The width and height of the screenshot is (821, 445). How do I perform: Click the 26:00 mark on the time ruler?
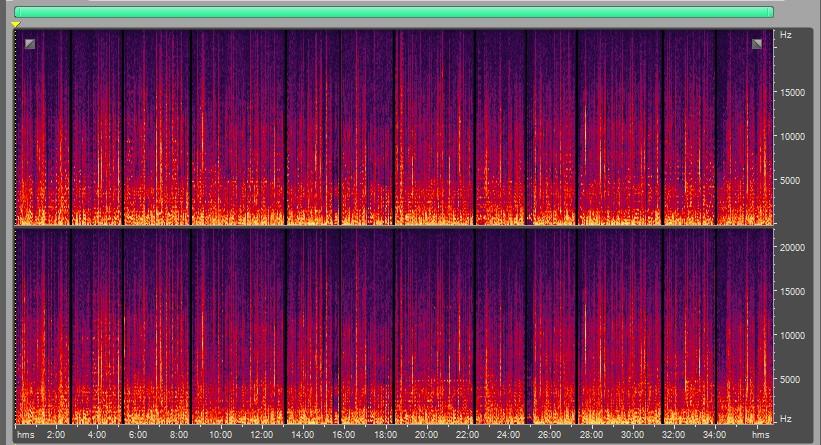[x=549, y=435]
